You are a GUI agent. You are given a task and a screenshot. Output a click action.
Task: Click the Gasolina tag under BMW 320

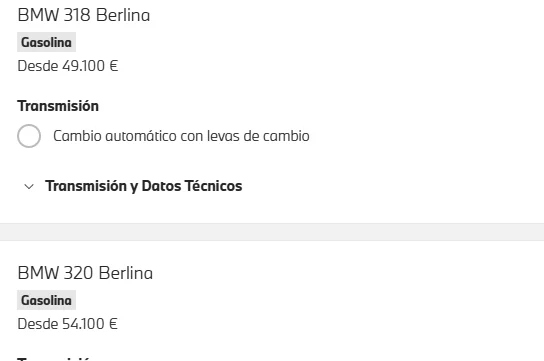pos(46,300)
